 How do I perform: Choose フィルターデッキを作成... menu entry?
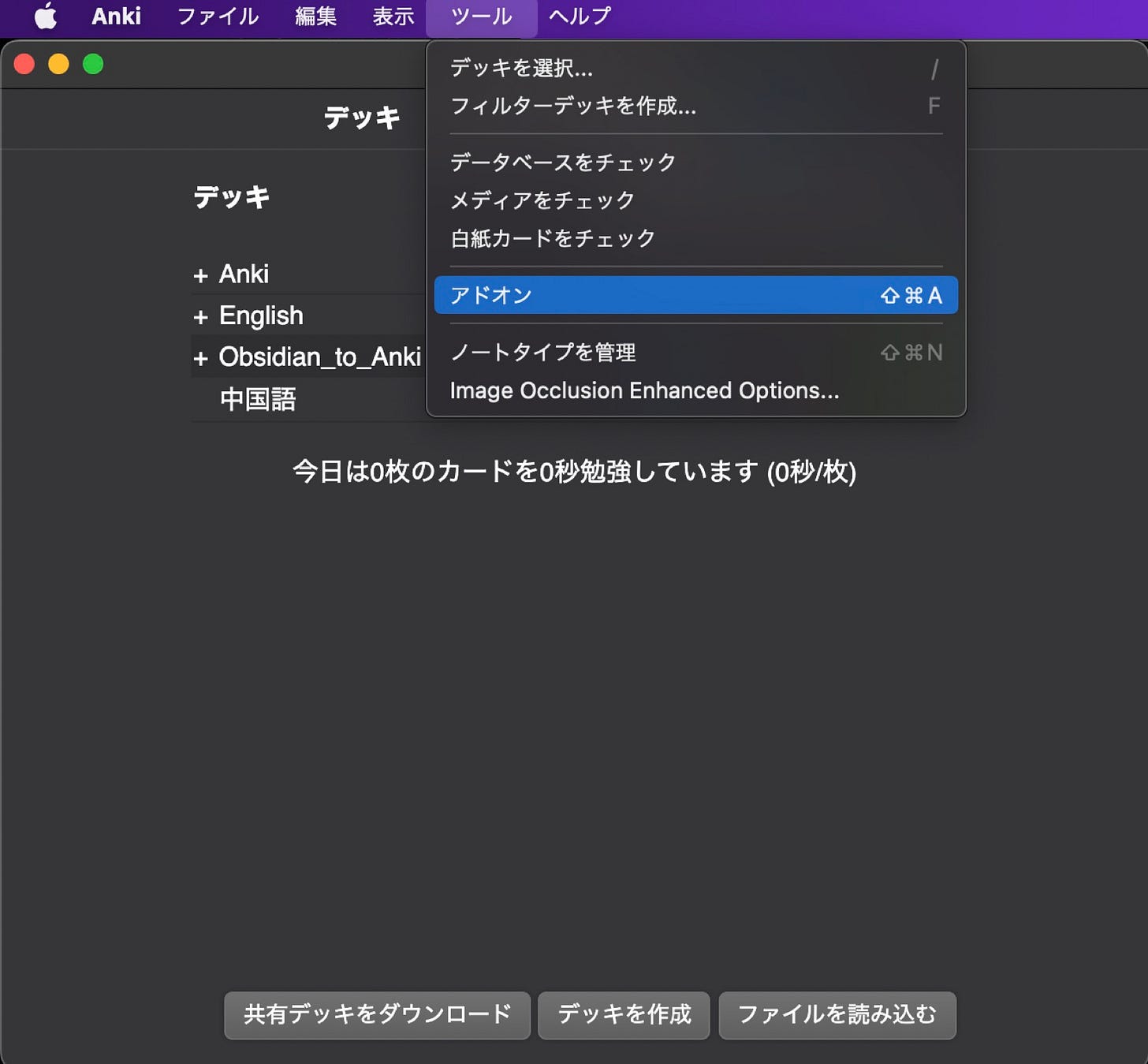pyautogui.click(x=695, y=106)
